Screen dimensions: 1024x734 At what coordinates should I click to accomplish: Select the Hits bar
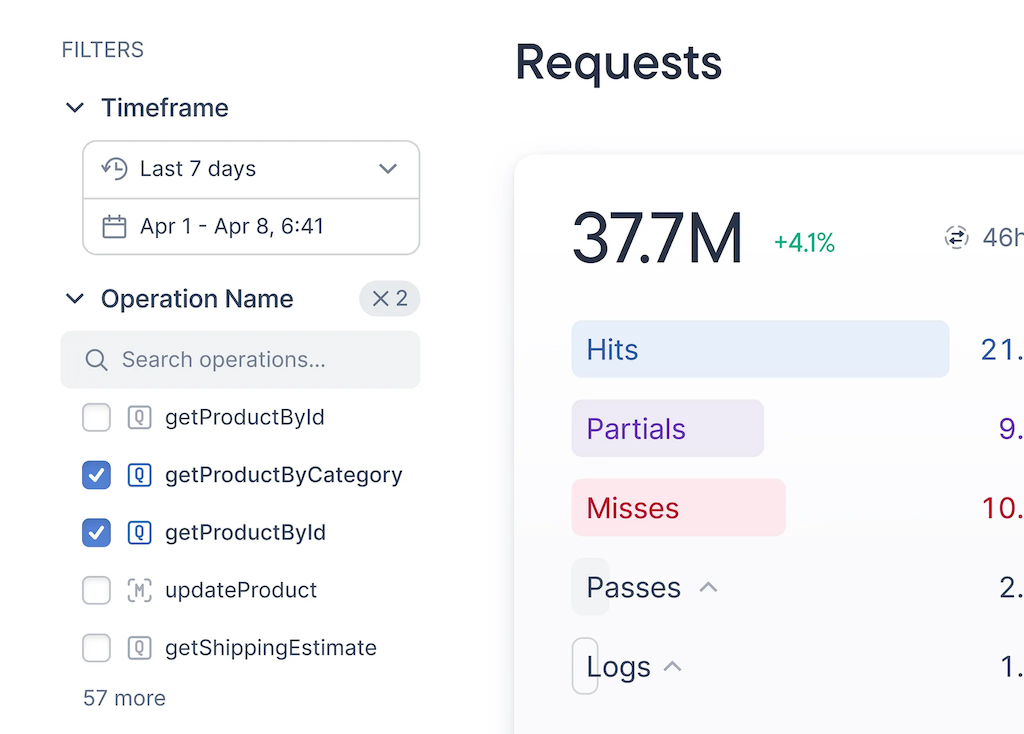[760, 349]
